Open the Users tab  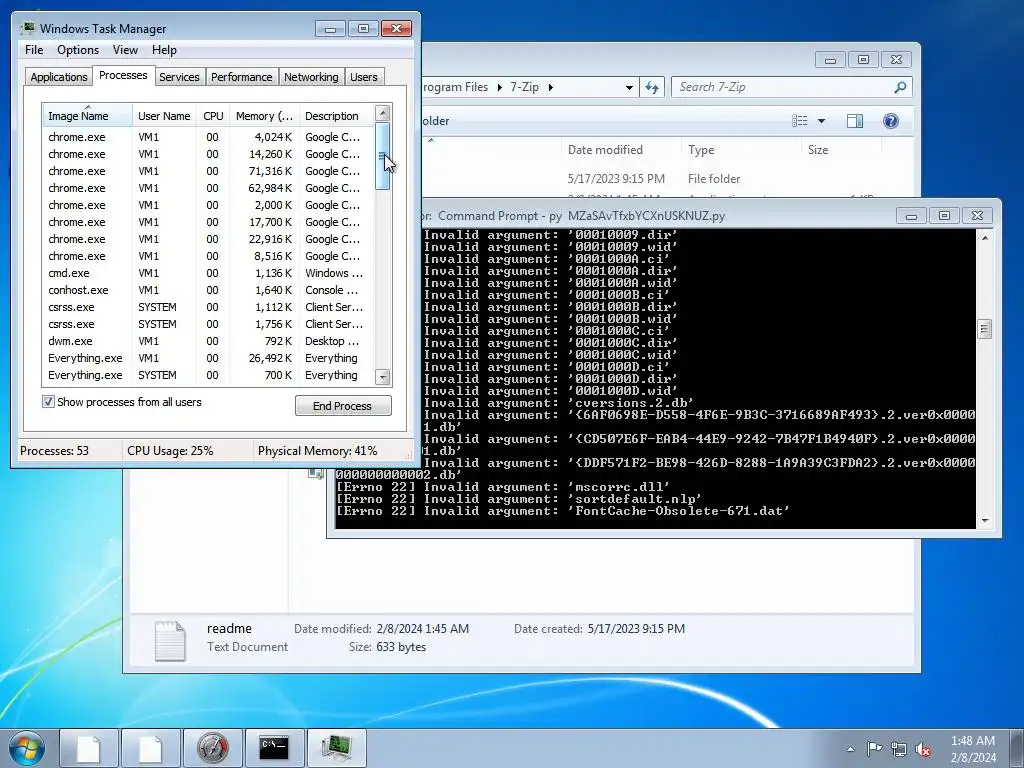363,76
